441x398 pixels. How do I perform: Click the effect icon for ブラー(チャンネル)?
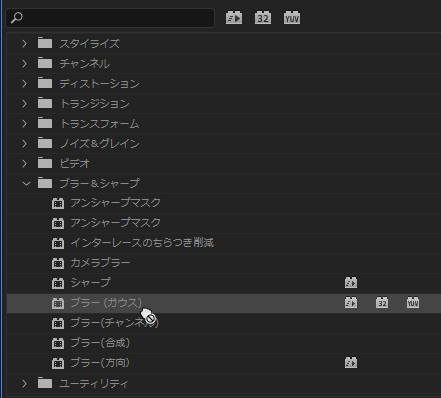[58, 323]
